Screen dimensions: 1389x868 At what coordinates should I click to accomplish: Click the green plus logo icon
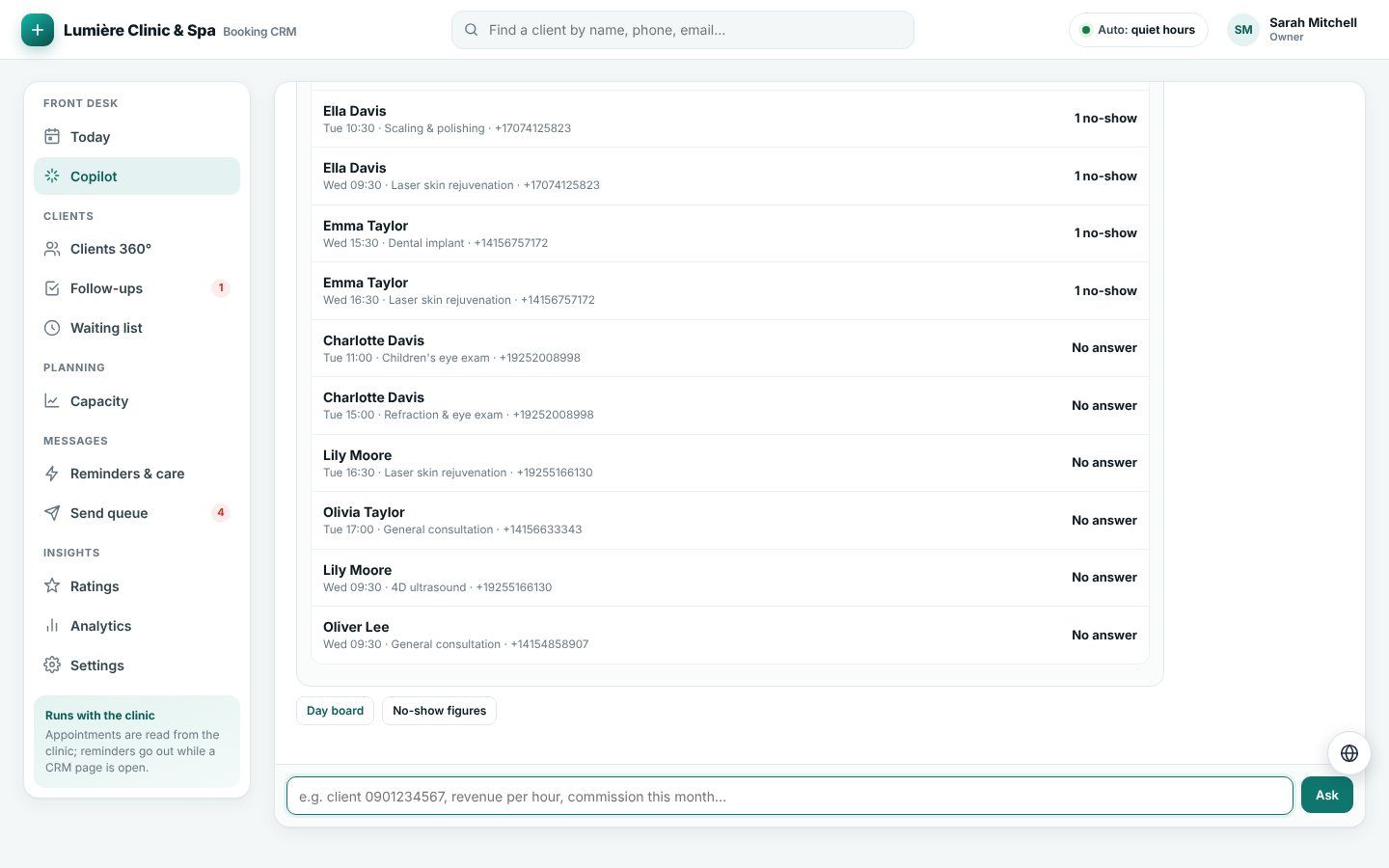coord(38,30)
